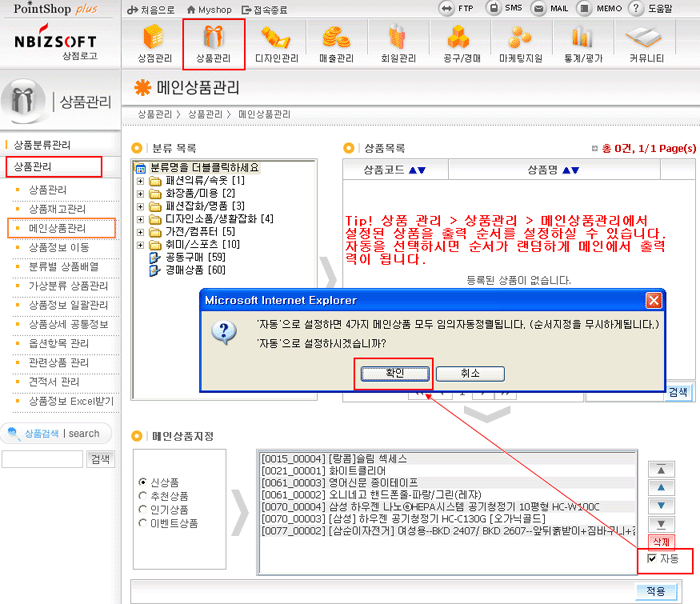Click the product search text field

(42, 459)
